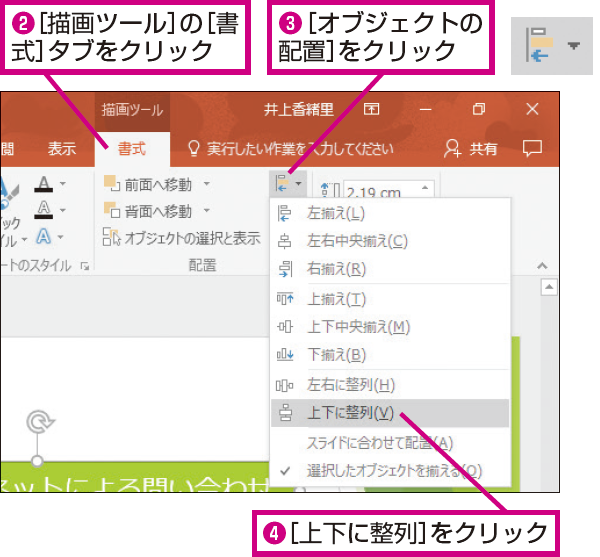The width and height of the screenshot is (600, 557).
Task: Click the オブジェクトの配置 align icon in ribbon
Action: click(x=283, y=183)
